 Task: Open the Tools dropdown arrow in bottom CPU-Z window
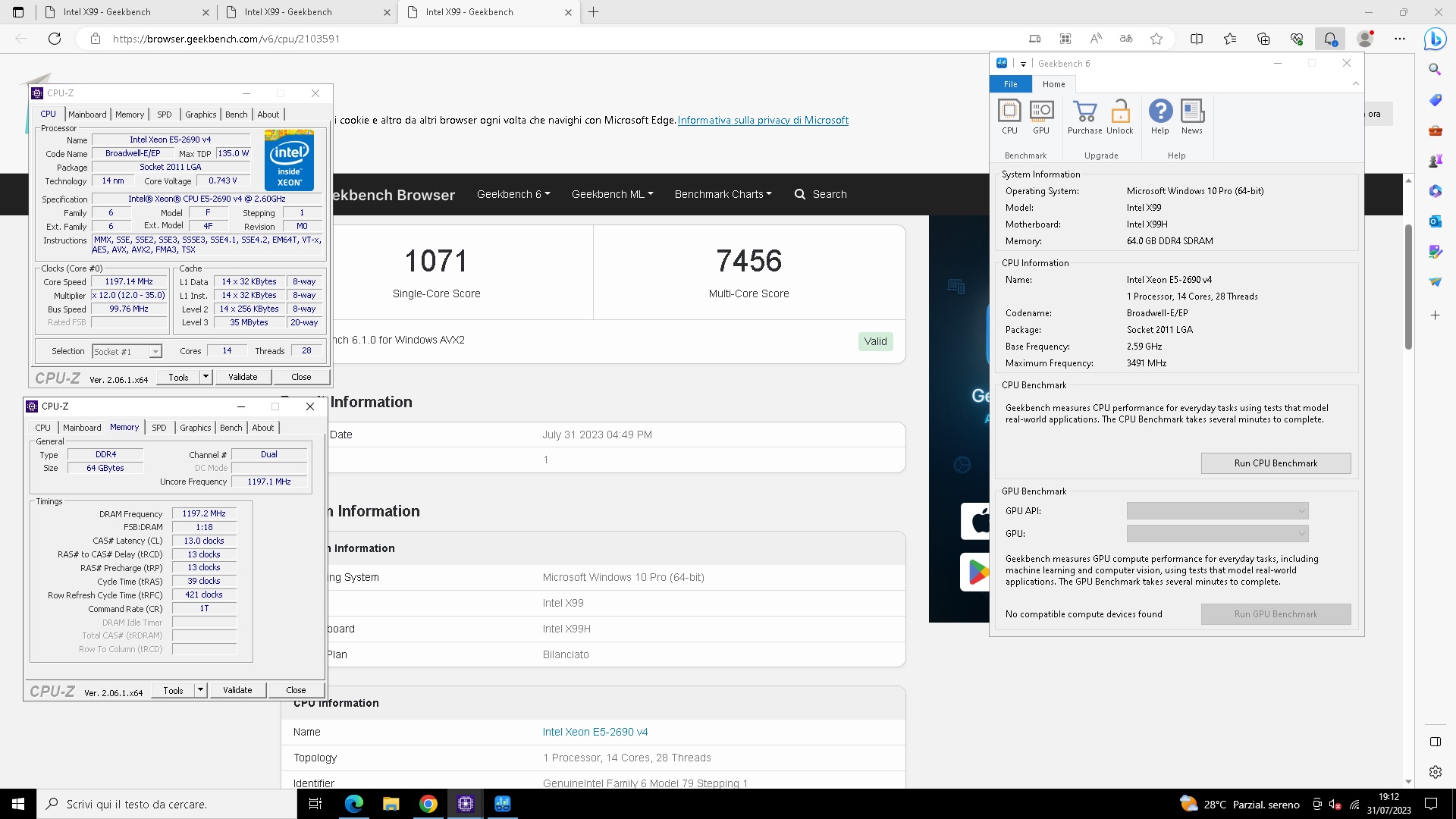click(200, 690)
